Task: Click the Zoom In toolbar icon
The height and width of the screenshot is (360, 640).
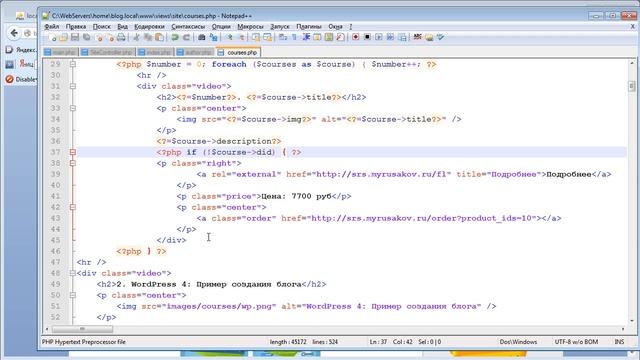Action: tap(229, 38)
